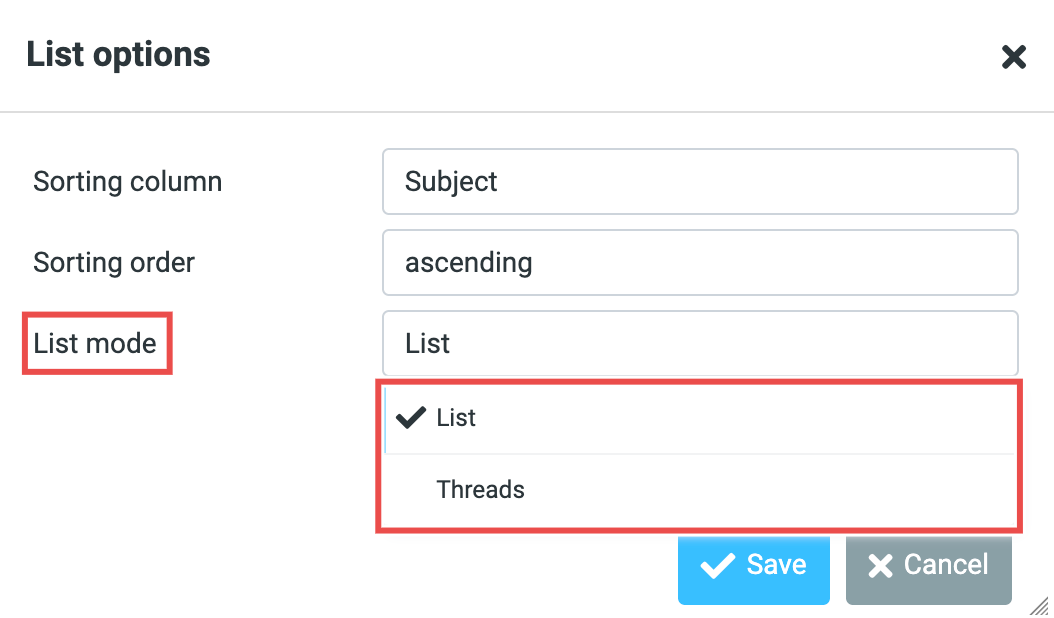Screen dimensions: 1054x618
Task: Collapse the List mode dropdown
Action: tap(700, 344)
